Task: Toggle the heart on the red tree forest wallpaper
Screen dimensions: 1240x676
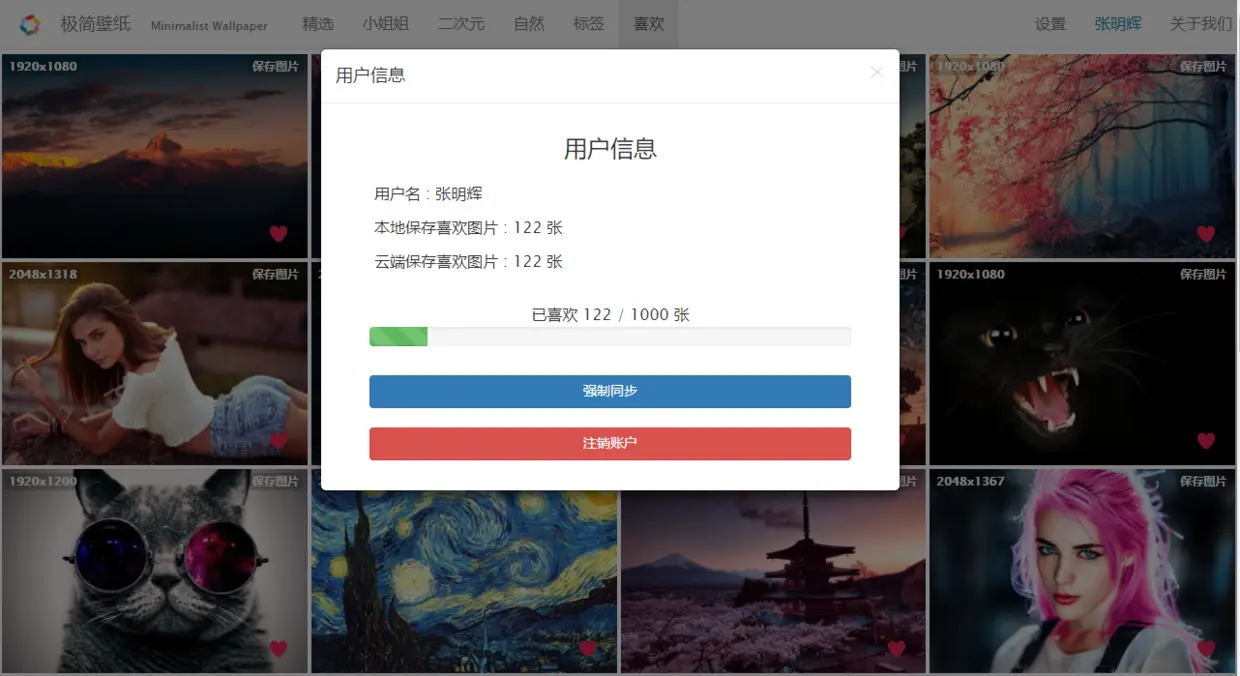Action: [1206, 234]
